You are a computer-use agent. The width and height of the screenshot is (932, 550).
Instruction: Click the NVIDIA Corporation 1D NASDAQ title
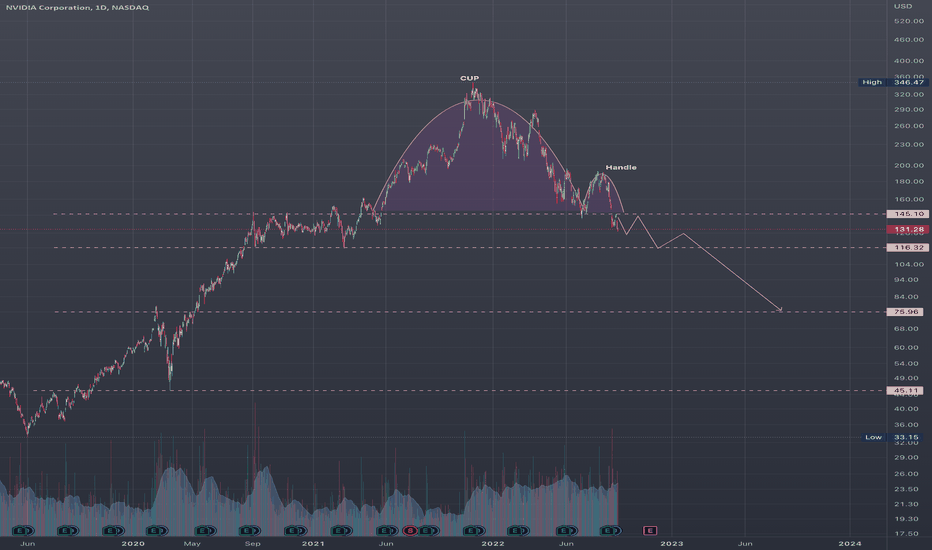(x=77, y=7)
